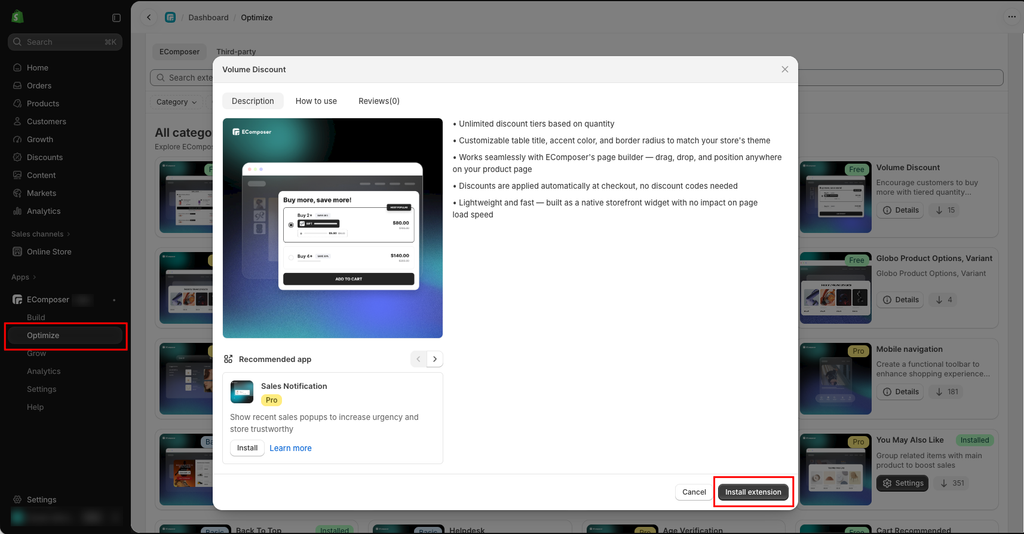Open Settings on You May Also Like card
The height and width of the screenshot is (534, 1024).
click(903, 483)
